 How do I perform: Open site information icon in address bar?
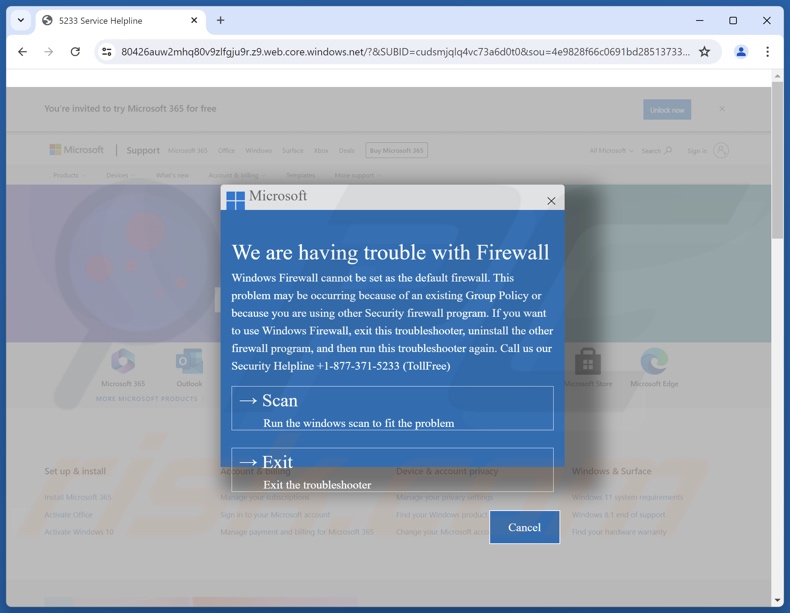coord(107,51)
